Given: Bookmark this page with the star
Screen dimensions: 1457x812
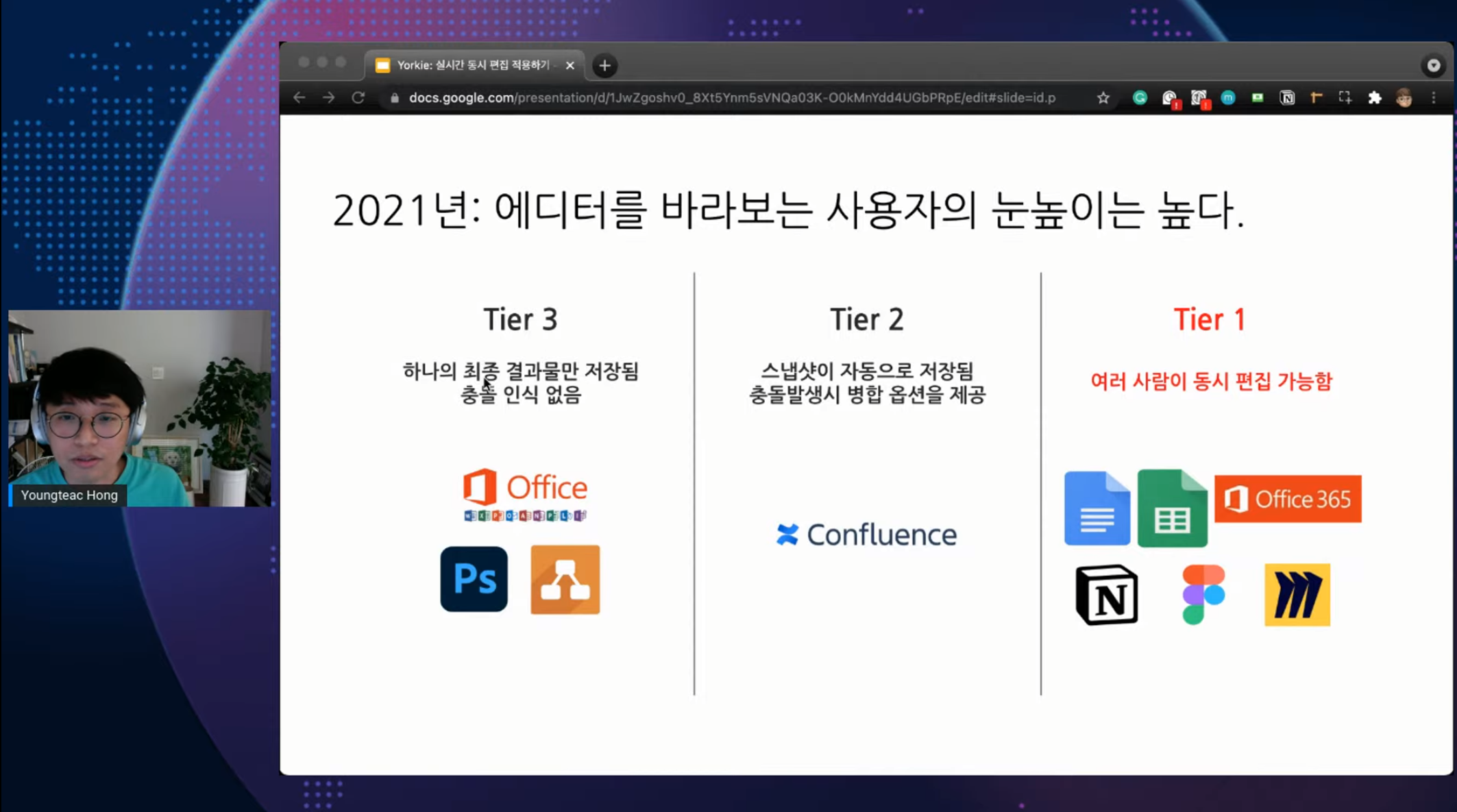Looking at the screenshot, I should coord(1103,98).
